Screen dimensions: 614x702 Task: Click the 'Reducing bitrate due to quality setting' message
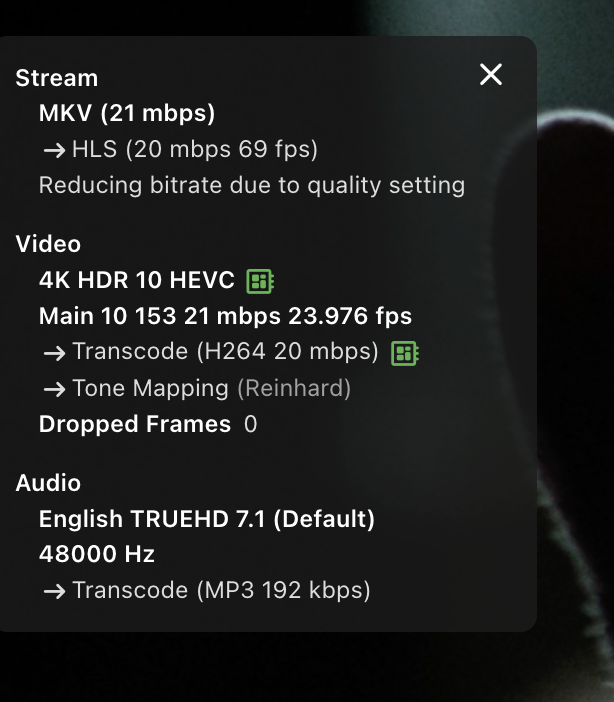252,185
